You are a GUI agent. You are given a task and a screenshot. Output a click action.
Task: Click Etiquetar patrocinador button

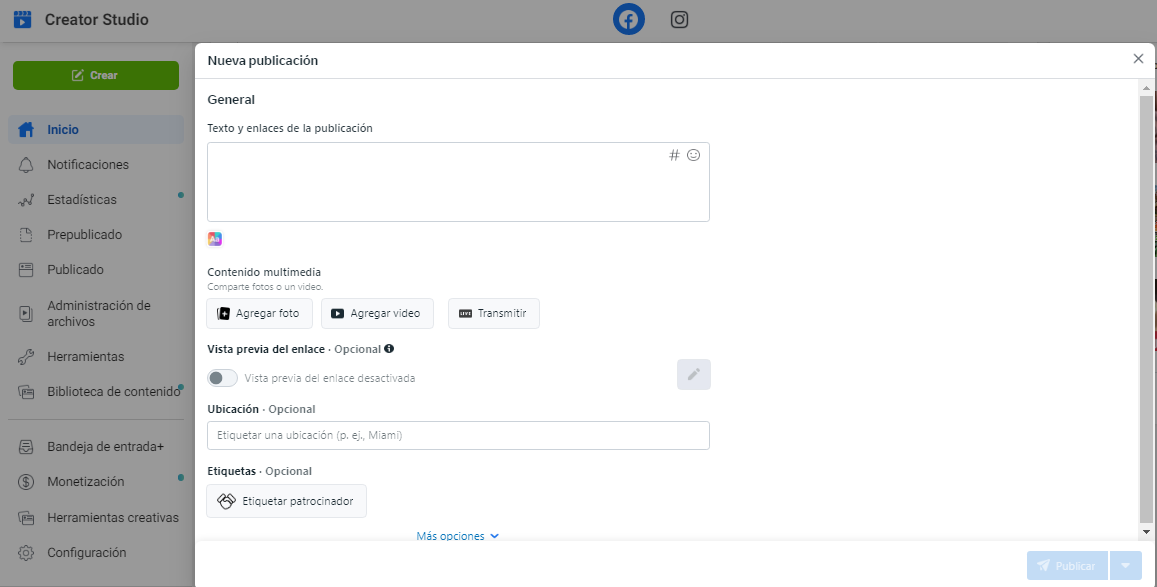coord(286,501)
